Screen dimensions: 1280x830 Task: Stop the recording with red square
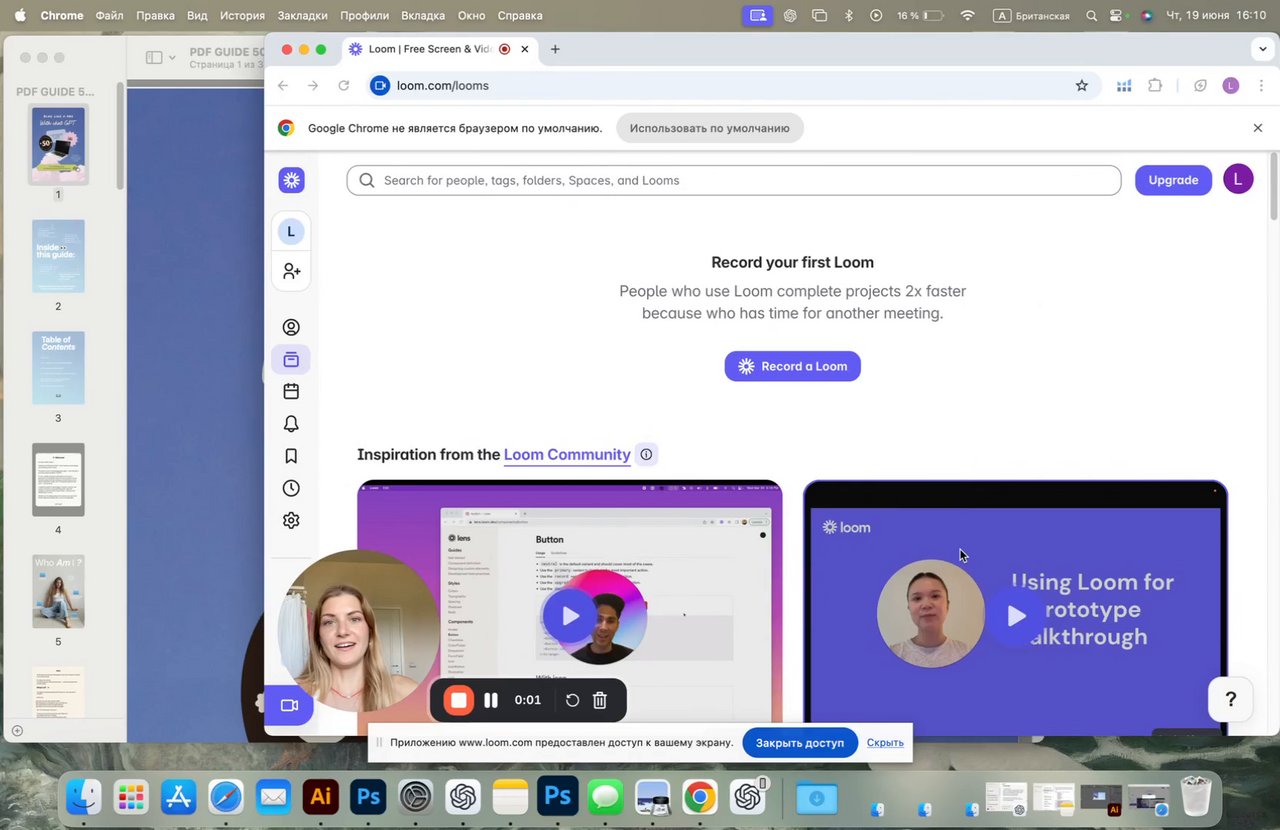tap(459, 700)
